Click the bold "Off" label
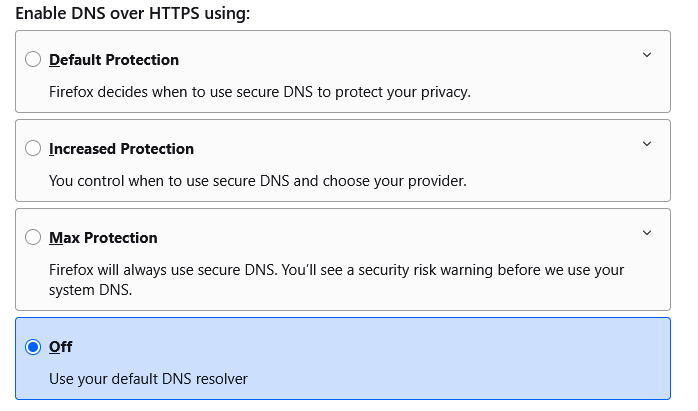The height and width of the screenshot is (411, 698). tap(61, 347)
